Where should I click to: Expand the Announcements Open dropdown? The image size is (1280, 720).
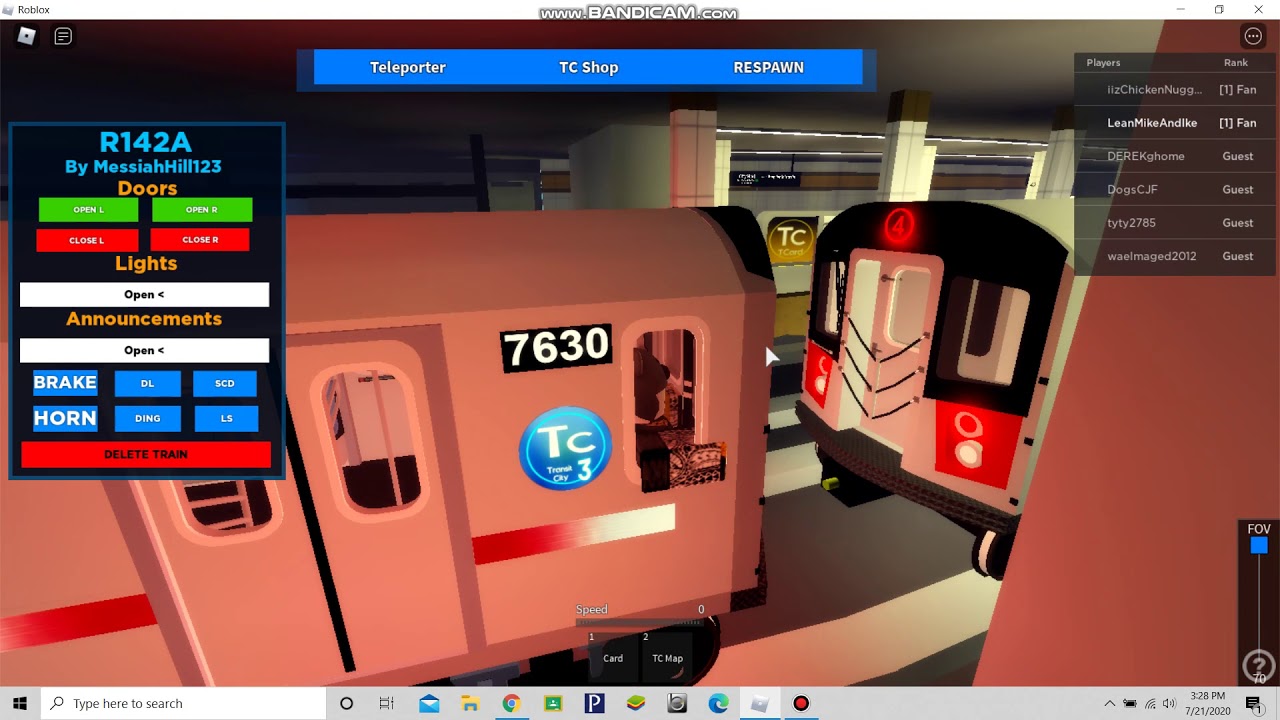144,350
